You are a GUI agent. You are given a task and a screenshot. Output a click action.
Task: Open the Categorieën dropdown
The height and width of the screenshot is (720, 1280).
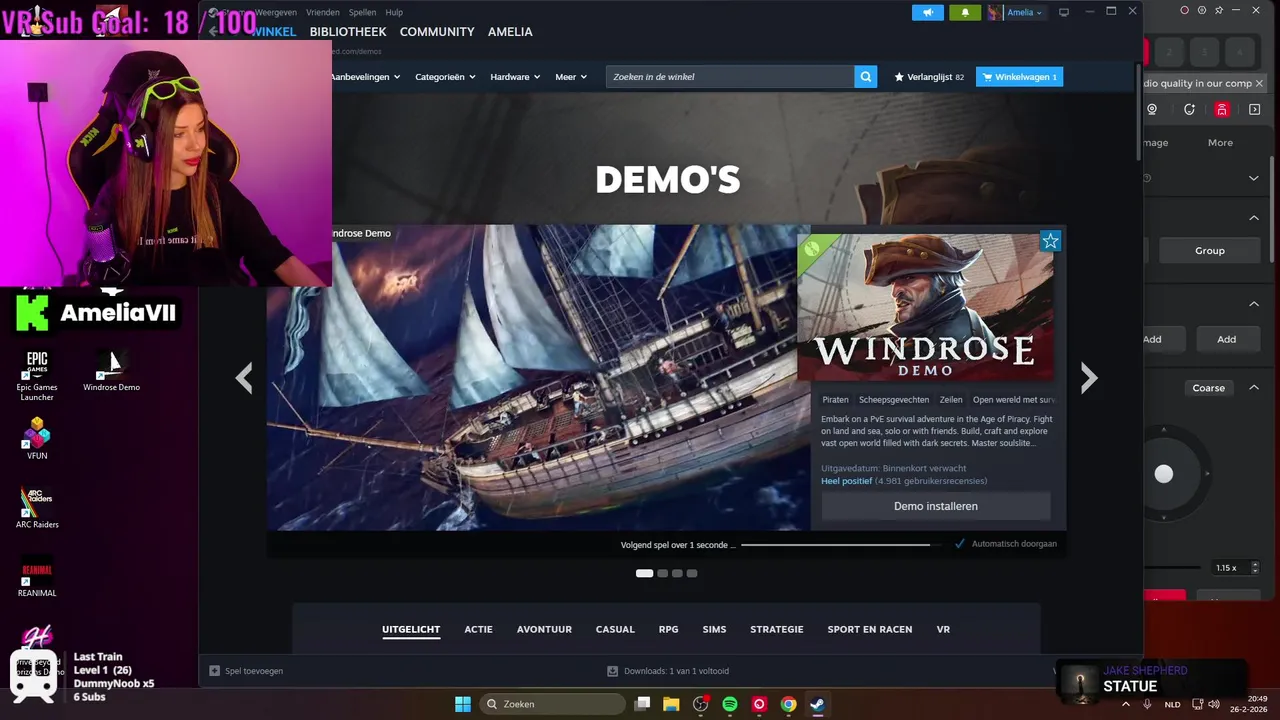pyautogui.click(x=445, y=77)
